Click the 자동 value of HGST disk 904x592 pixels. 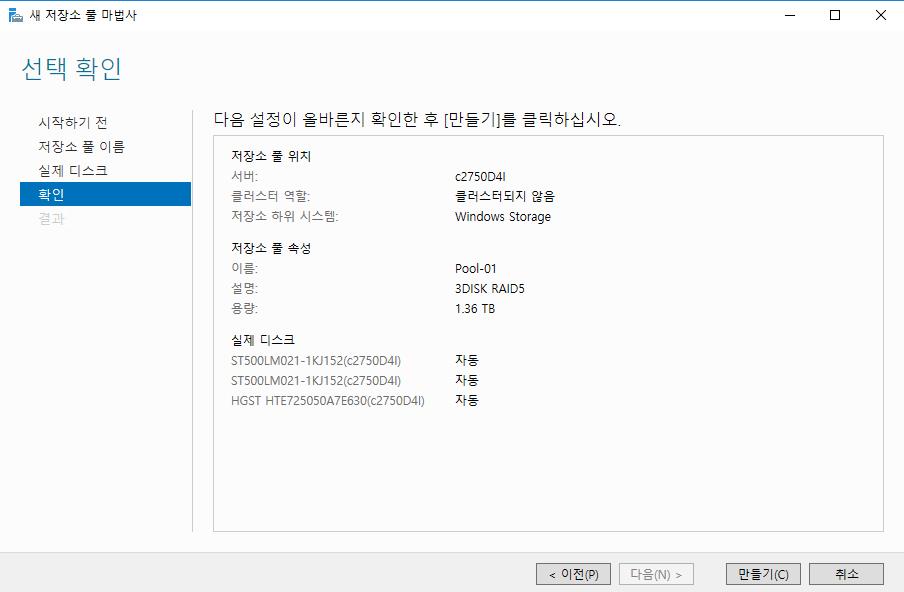pyautogui.click(x=466, y=400)
